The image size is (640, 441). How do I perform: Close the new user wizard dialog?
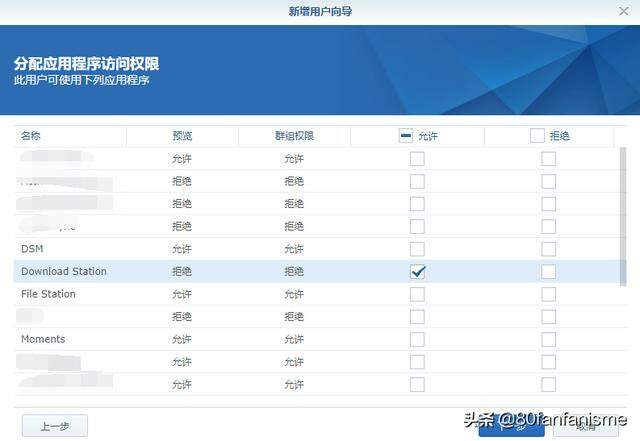[x=623, y=11]
